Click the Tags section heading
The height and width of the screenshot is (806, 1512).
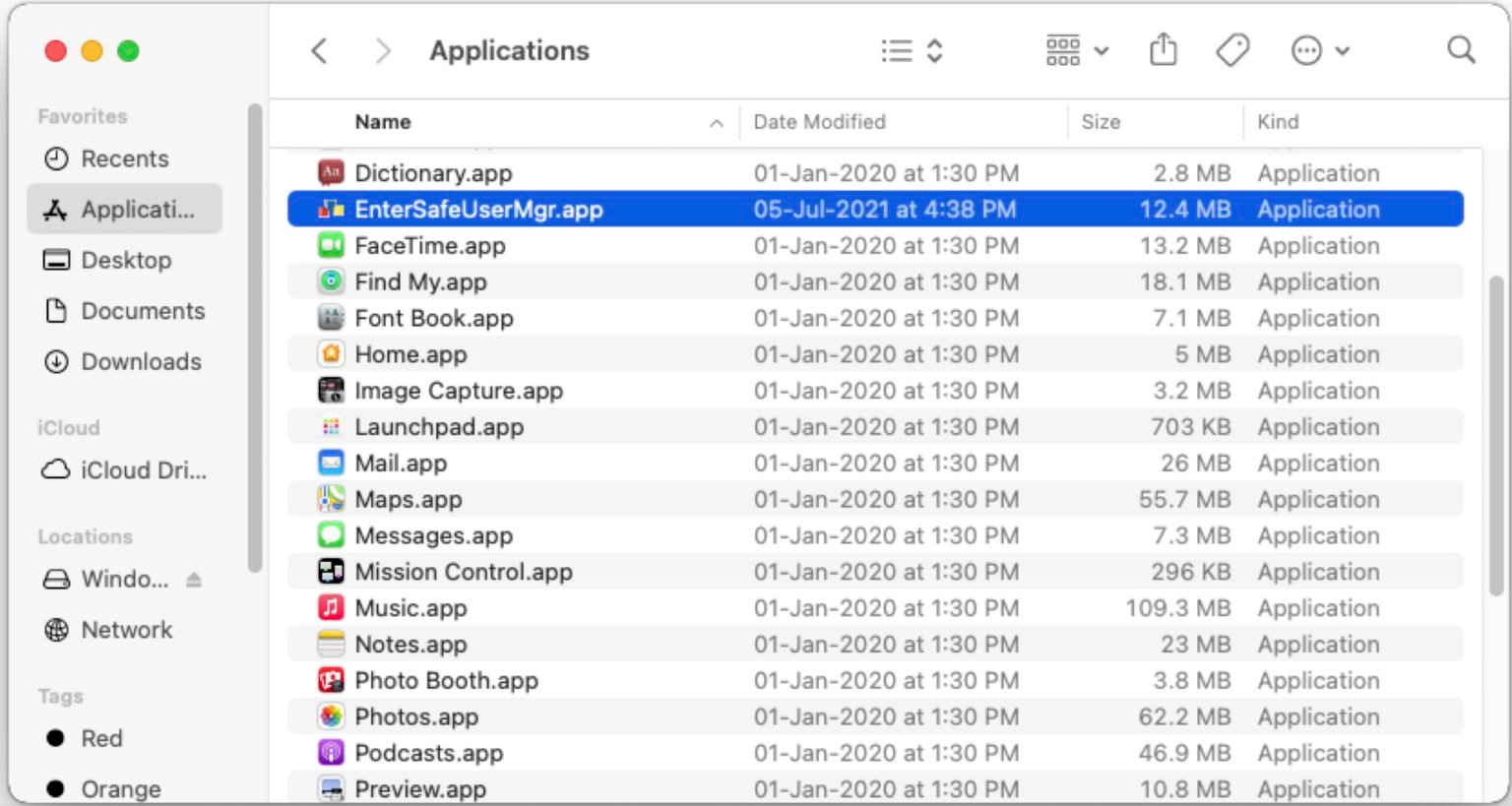(x=60, y=696)
